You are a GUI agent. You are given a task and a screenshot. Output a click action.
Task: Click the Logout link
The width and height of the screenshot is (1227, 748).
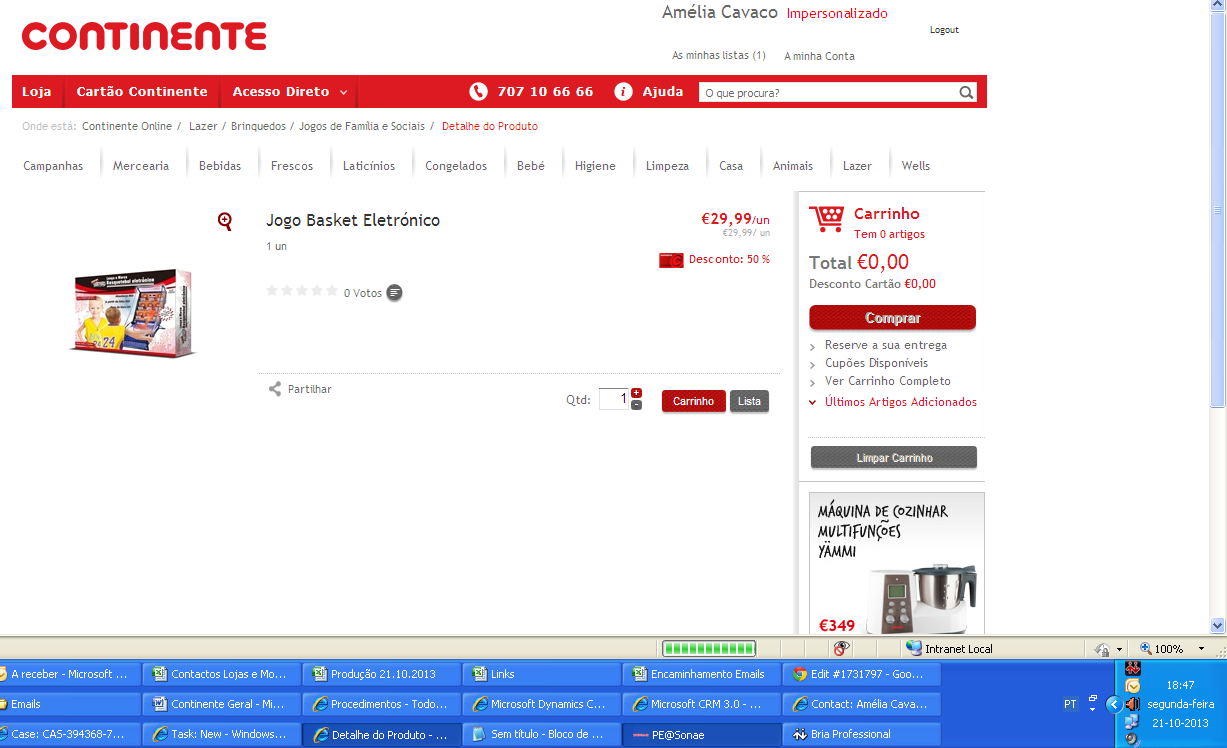944,30
